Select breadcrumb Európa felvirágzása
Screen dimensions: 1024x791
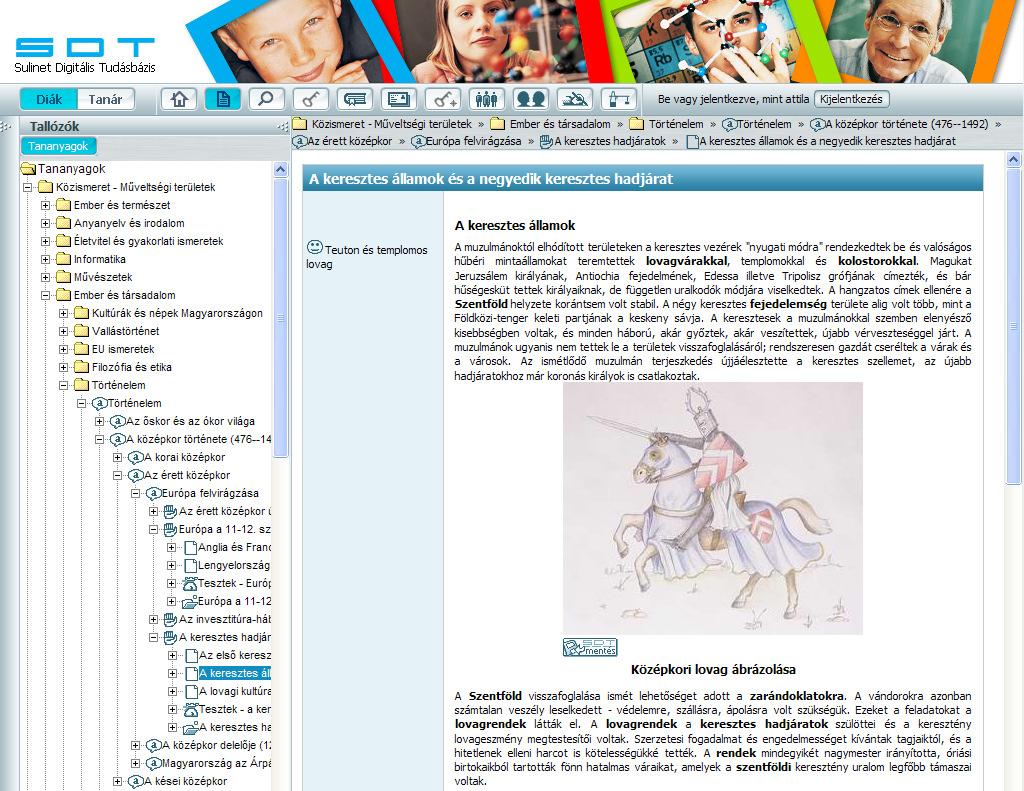pyautogui.click(x=473, y=141)
